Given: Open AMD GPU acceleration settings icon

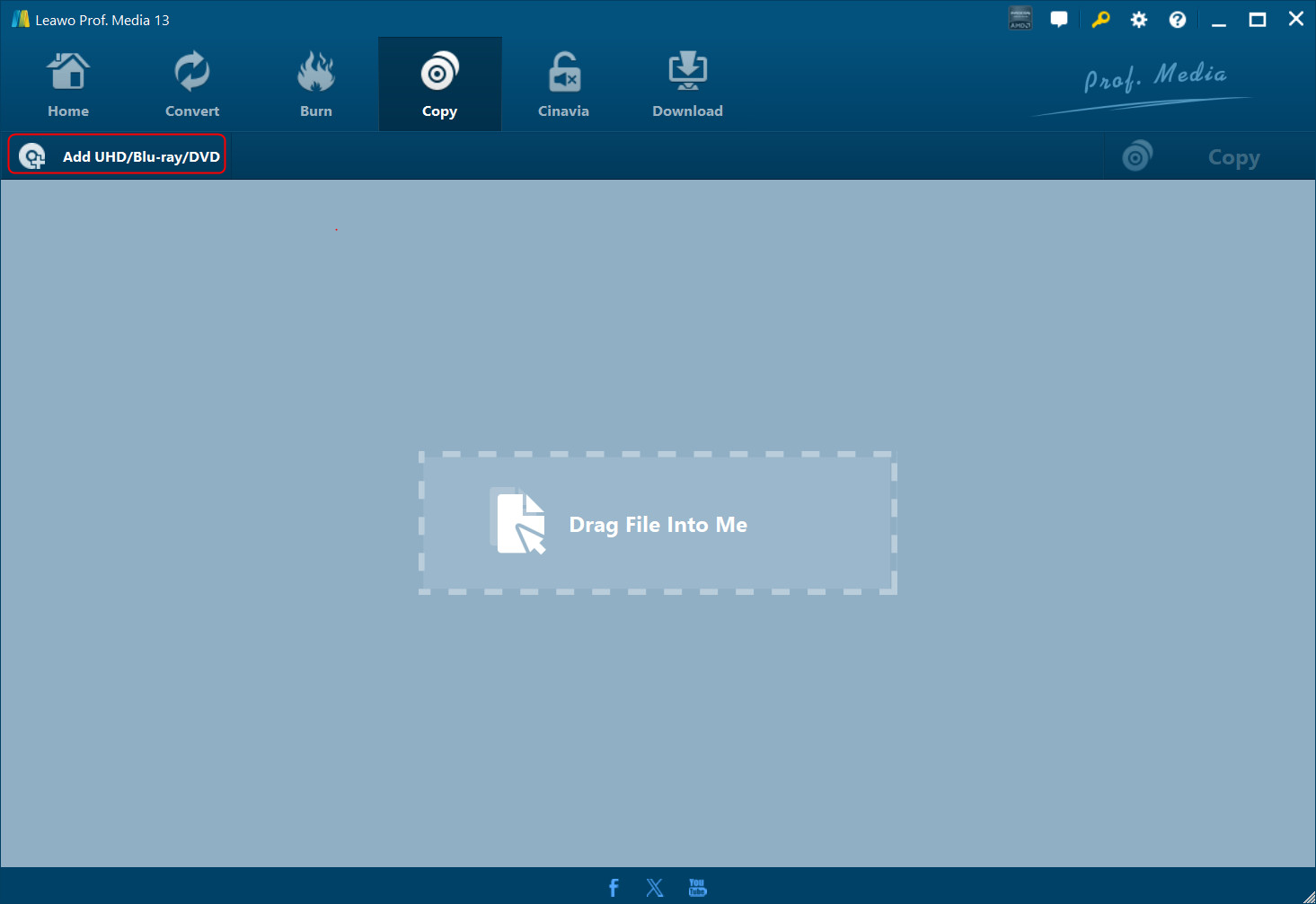Looking at the screenshot, I should click(1020, 19).
